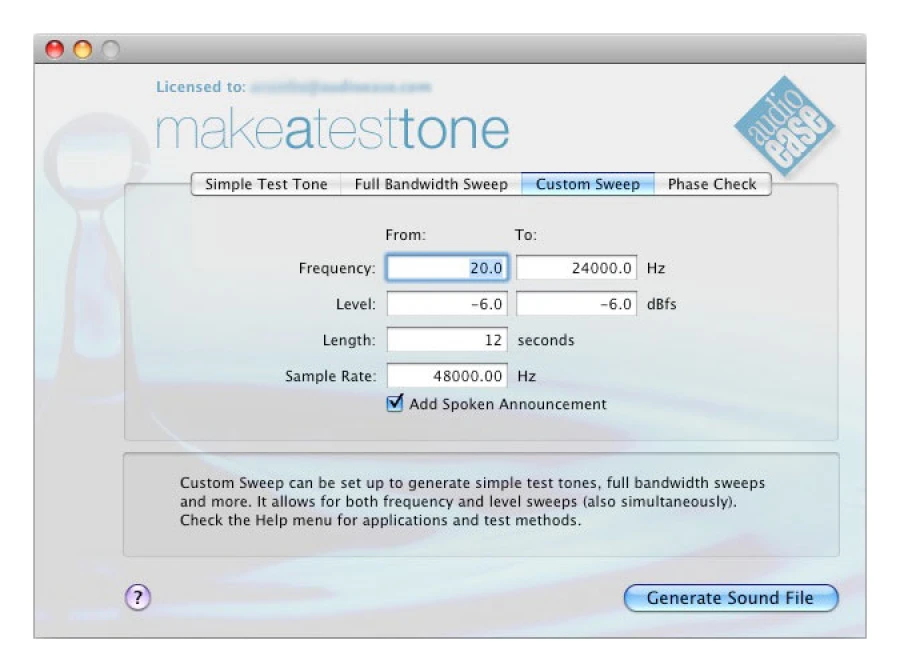
Task: Select the Custom Sweep tab
Action: click(588, 184)
